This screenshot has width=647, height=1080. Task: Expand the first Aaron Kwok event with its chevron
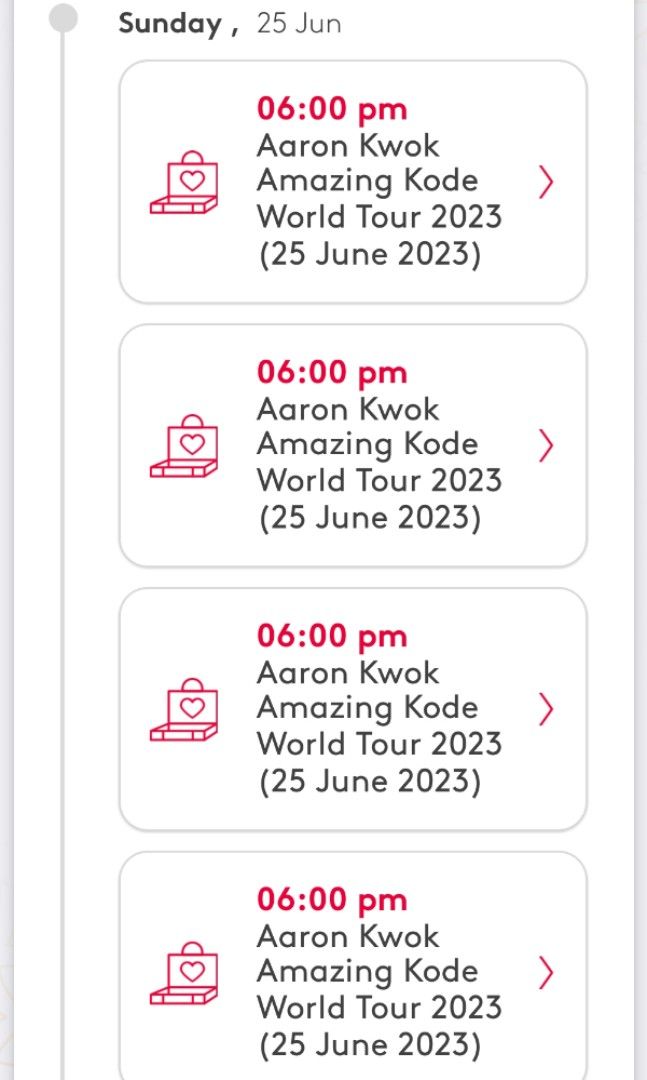(x=545, y=183)
